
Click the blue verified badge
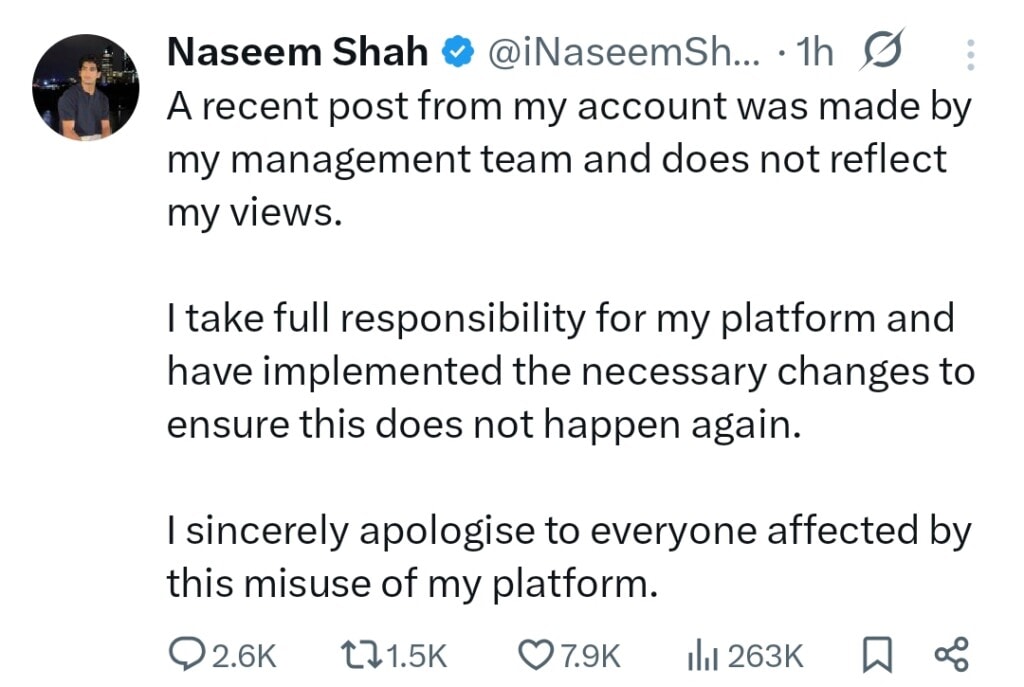click(457, 49)
